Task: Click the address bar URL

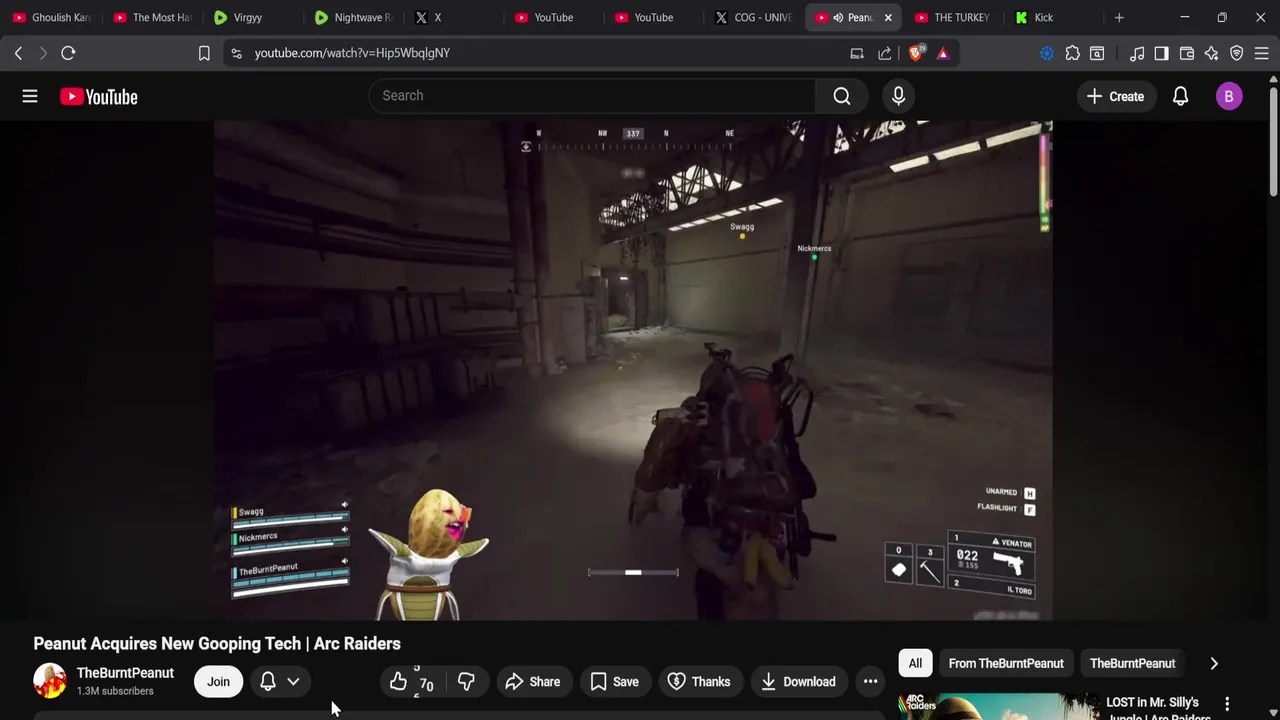Action: click(352, 53)
